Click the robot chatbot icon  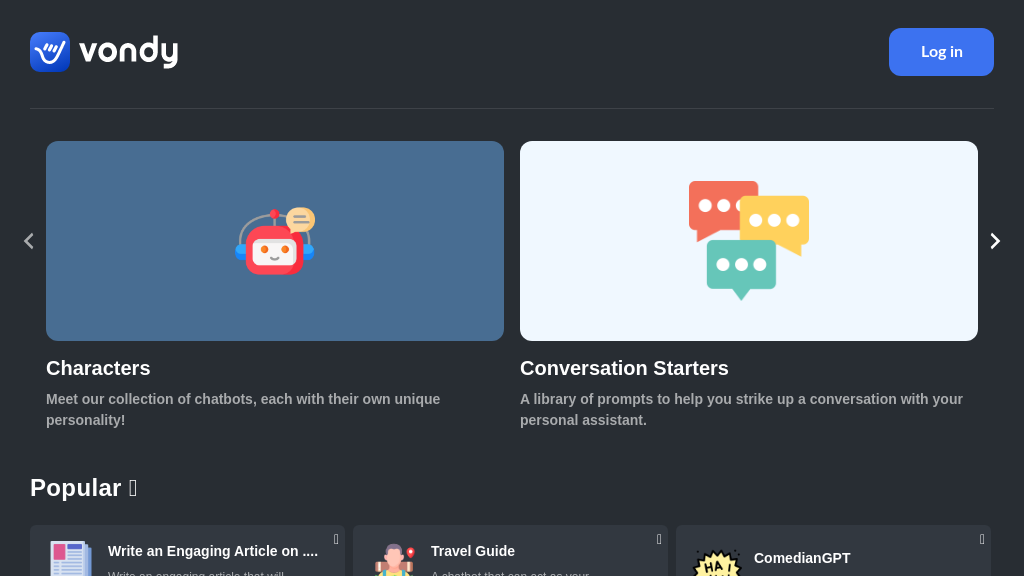[275, 241]
